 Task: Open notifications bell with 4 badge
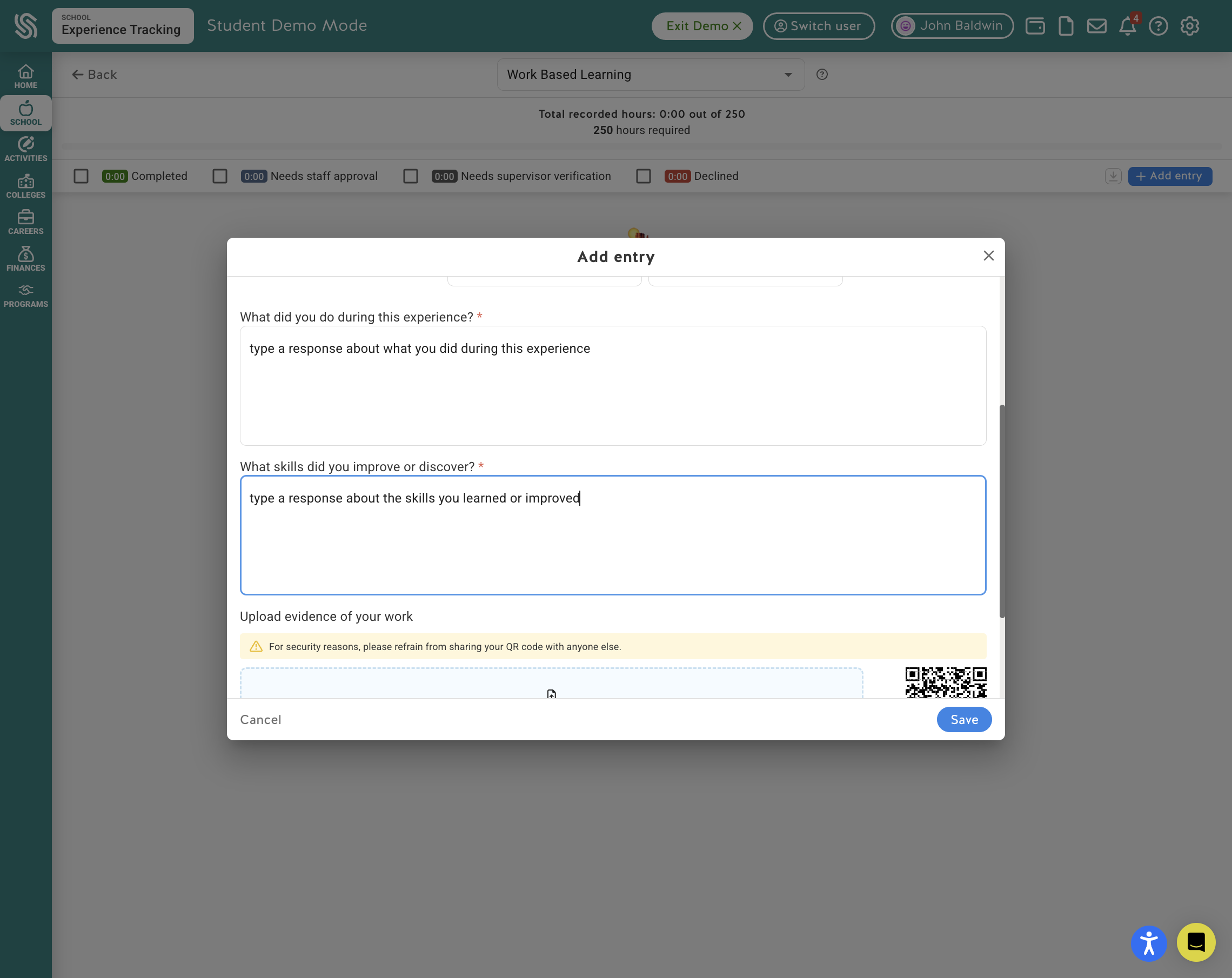(x=1128, y=25)
